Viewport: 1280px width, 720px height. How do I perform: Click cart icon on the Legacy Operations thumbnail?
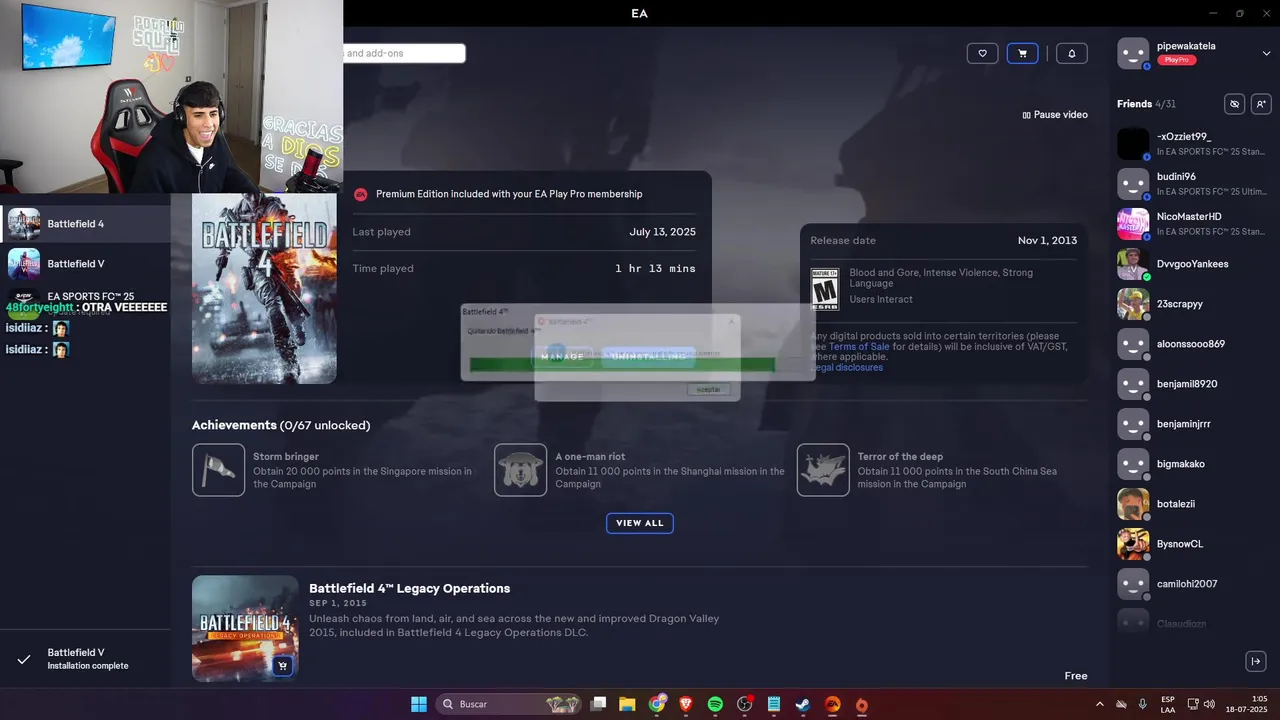[x=283, y=666]
